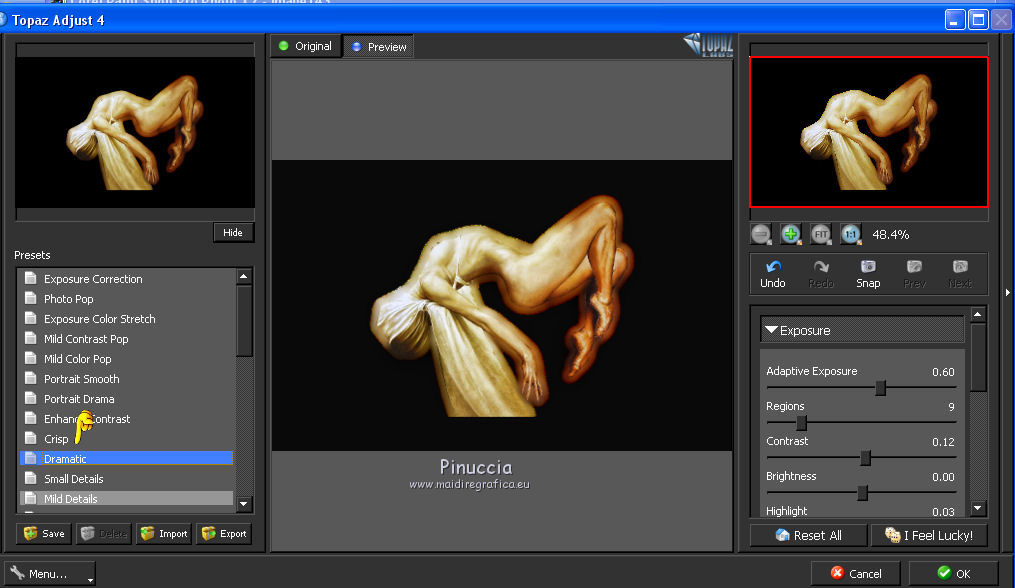Image resolution: width=1015 pixels, height=588 pixels.
Task: Go to Prev snapshot
Action: coord(915,275)
